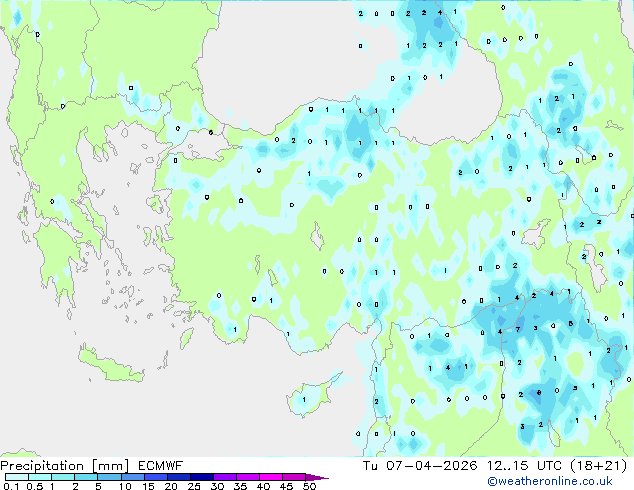This screenshot has width=634, height=490.
Task: Click the '0.1' label on the legend scale
Action: (11, 486)
